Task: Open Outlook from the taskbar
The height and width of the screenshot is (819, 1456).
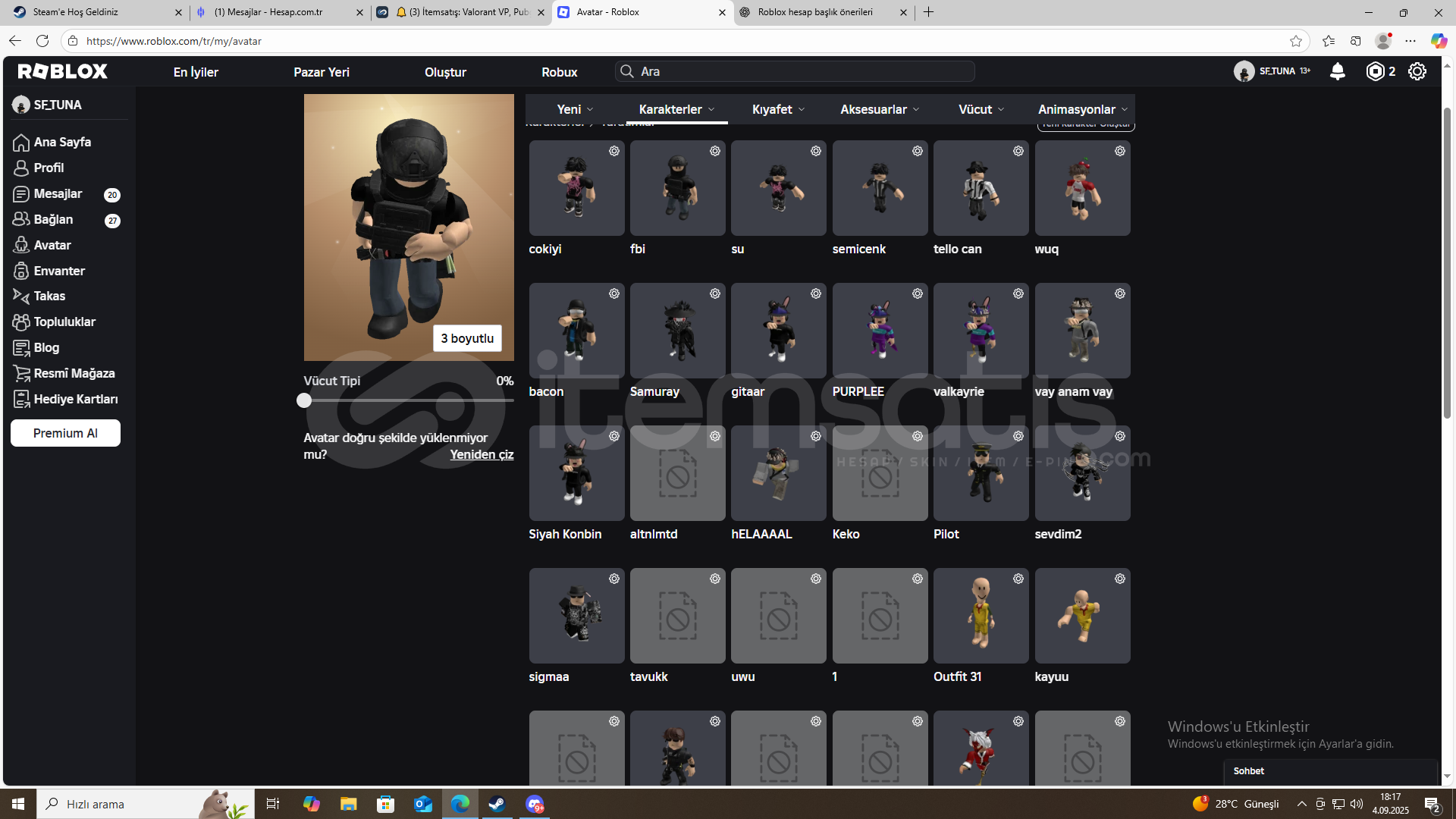Action: pyautogui.click(x=422, y=804)
